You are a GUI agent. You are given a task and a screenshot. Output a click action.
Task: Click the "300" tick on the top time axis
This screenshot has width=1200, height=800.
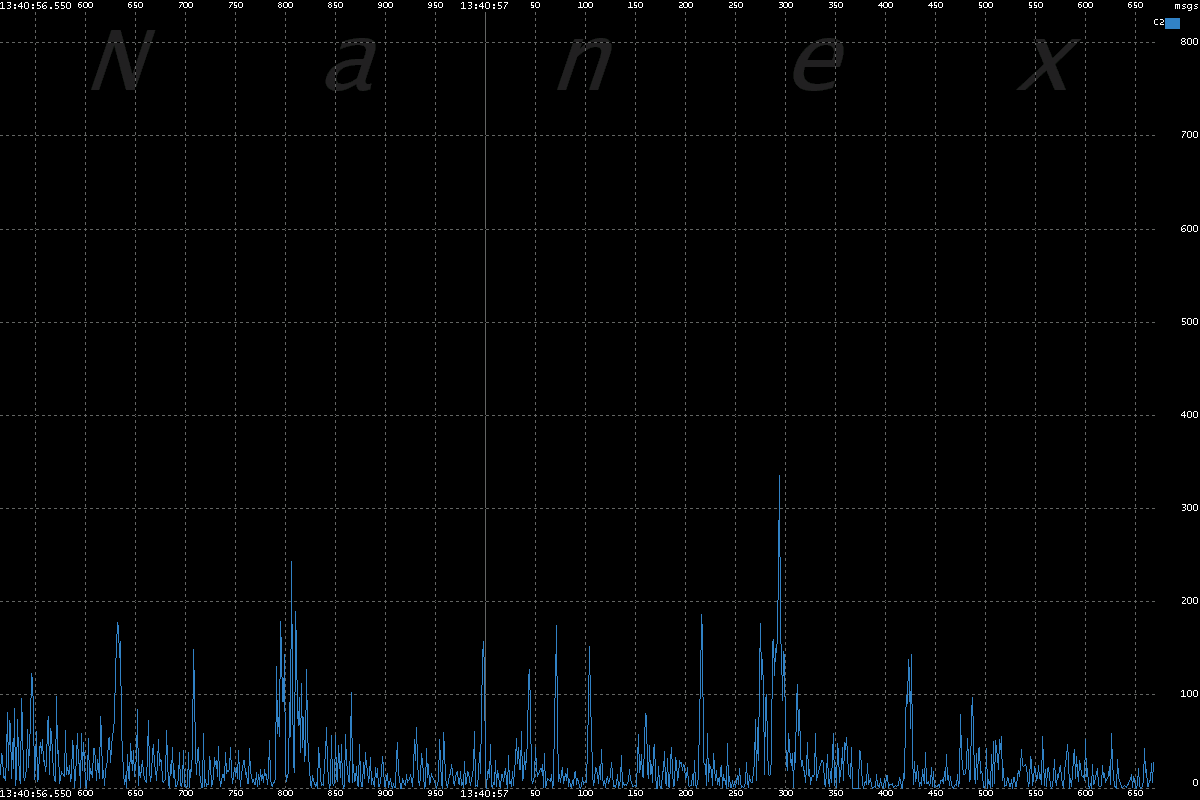click(x=785, y=6)
